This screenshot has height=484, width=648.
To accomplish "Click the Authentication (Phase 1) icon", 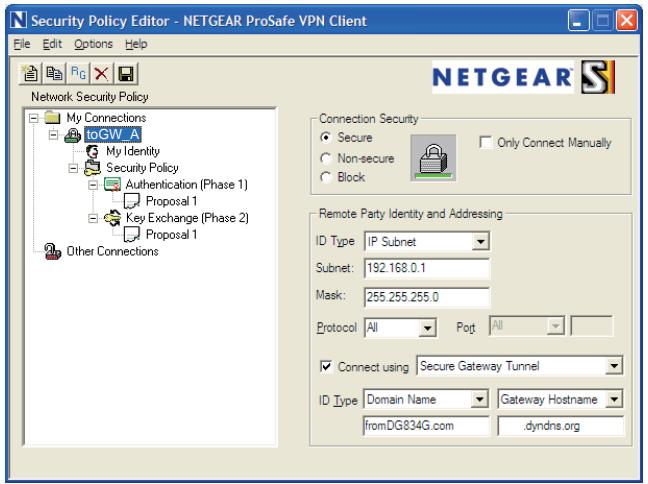I will 112,184.
